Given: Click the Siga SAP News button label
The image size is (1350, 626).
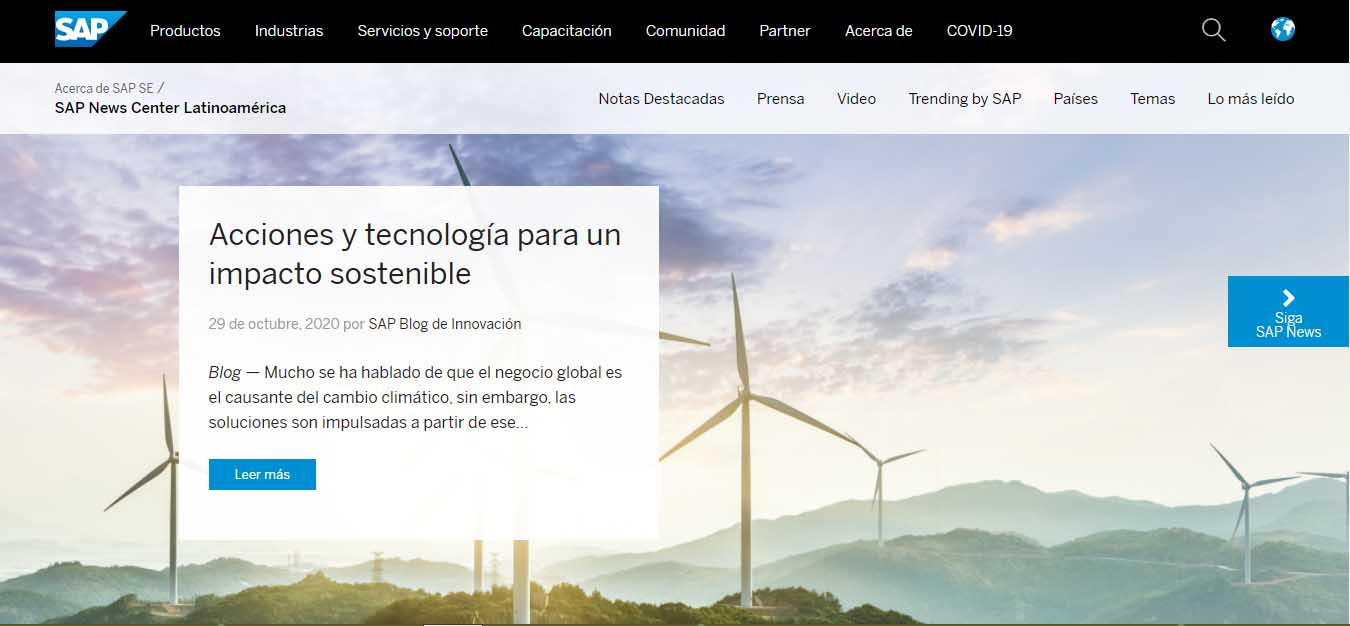Looking at the screenshot, I should coord(1288,325).
